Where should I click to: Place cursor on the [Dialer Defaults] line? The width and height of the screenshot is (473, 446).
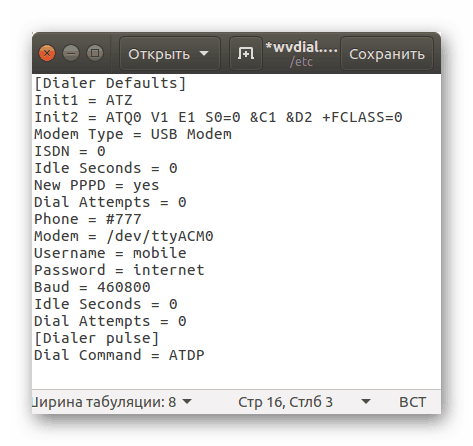coord(110,83)
